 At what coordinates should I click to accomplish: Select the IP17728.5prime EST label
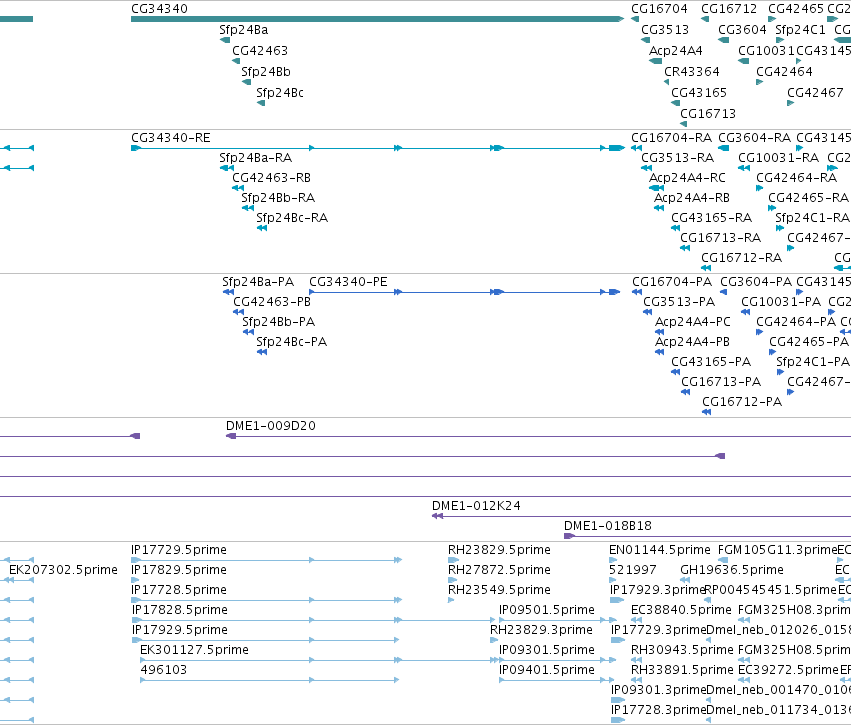coord(179,590)
